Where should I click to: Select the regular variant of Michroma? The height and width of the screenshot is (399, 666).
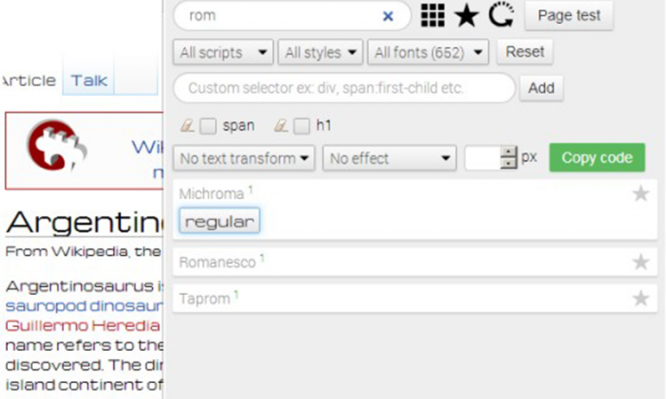click(219, 221)
